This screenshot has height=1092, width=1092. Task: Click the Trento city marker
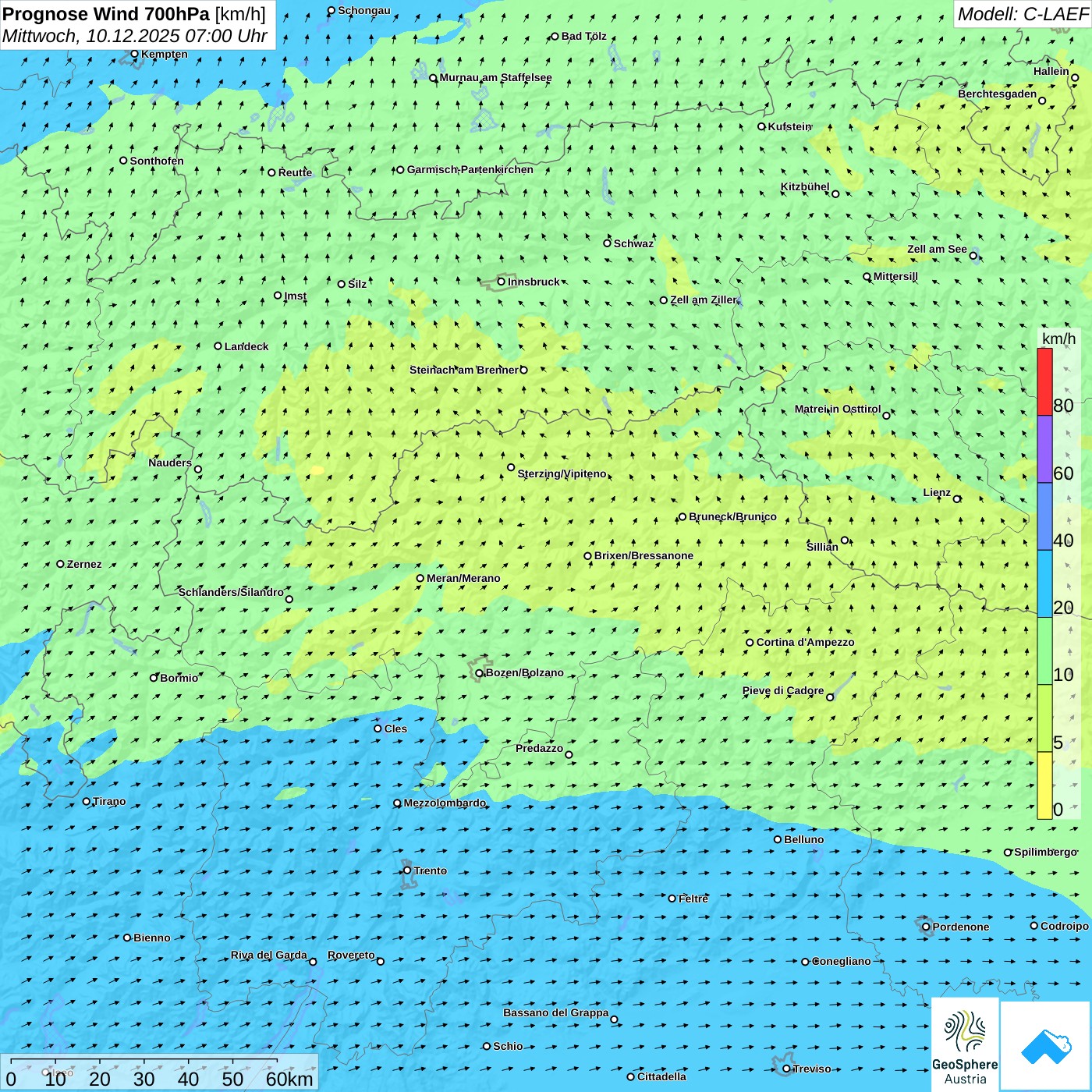pos(407,870)
